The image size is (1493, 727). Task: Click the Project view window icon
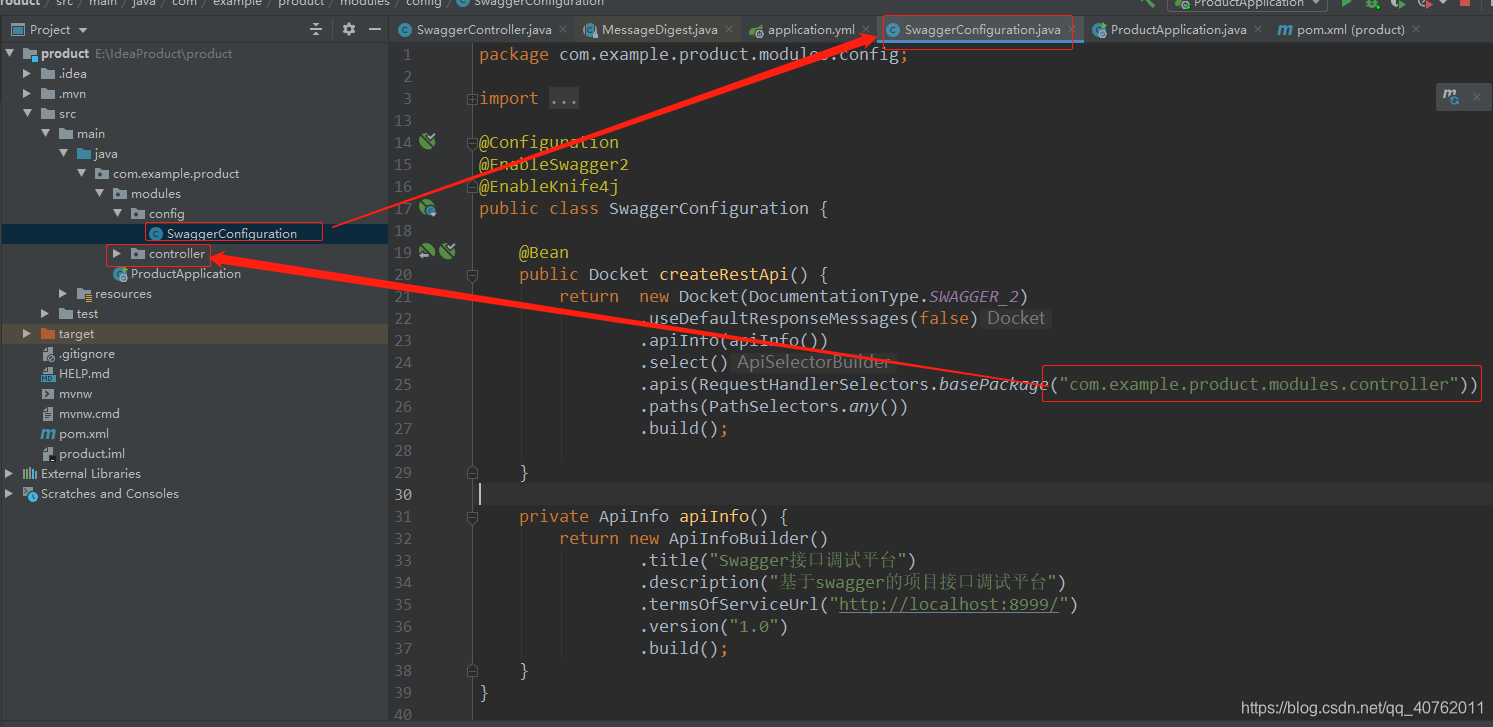point(16,30)
